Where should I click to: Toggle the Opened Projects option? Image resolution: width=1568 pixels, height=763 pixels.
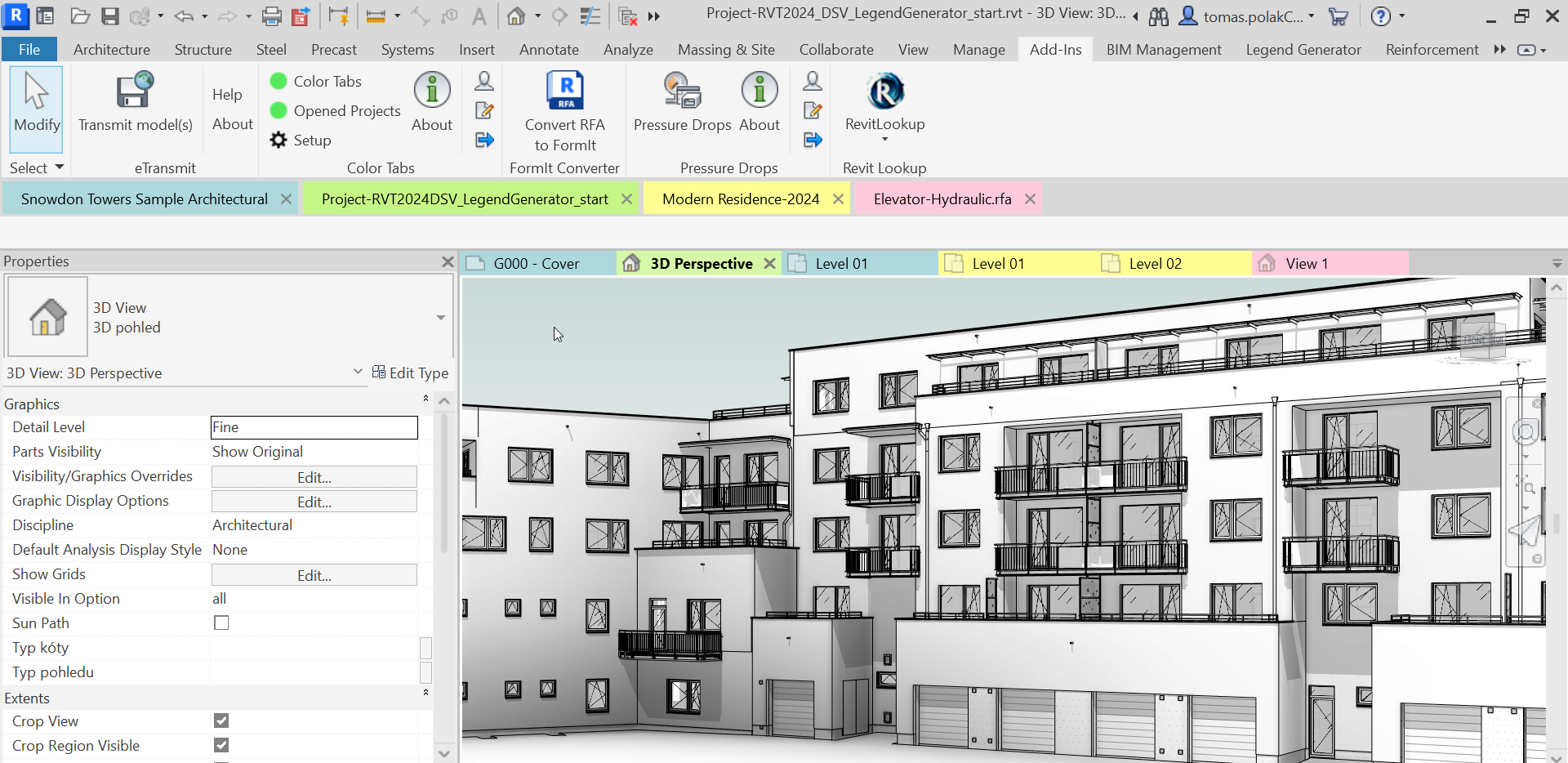coord(336,111)
